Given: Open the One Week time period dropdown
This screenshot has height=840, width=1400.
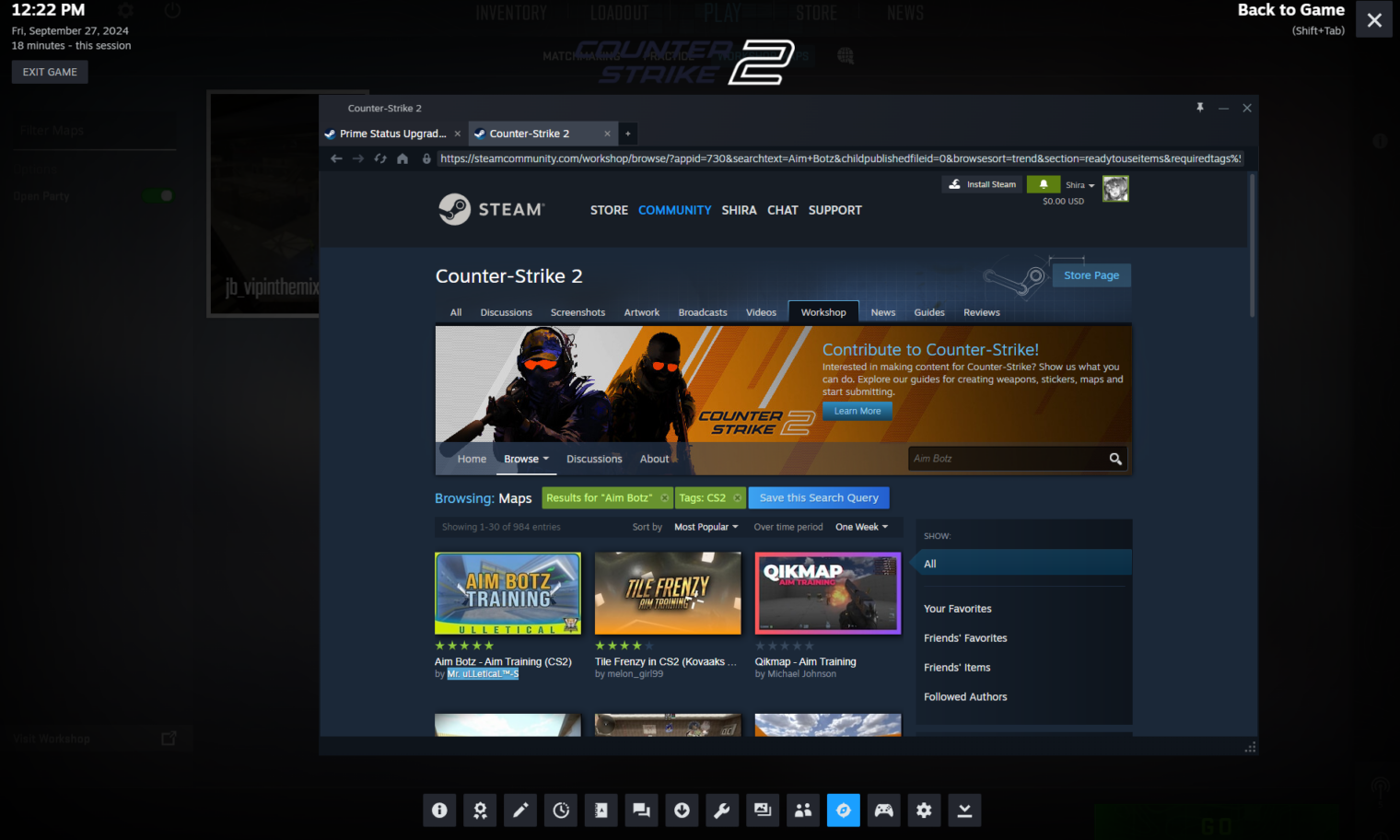Looking at the screenshot, I should 862,527.
